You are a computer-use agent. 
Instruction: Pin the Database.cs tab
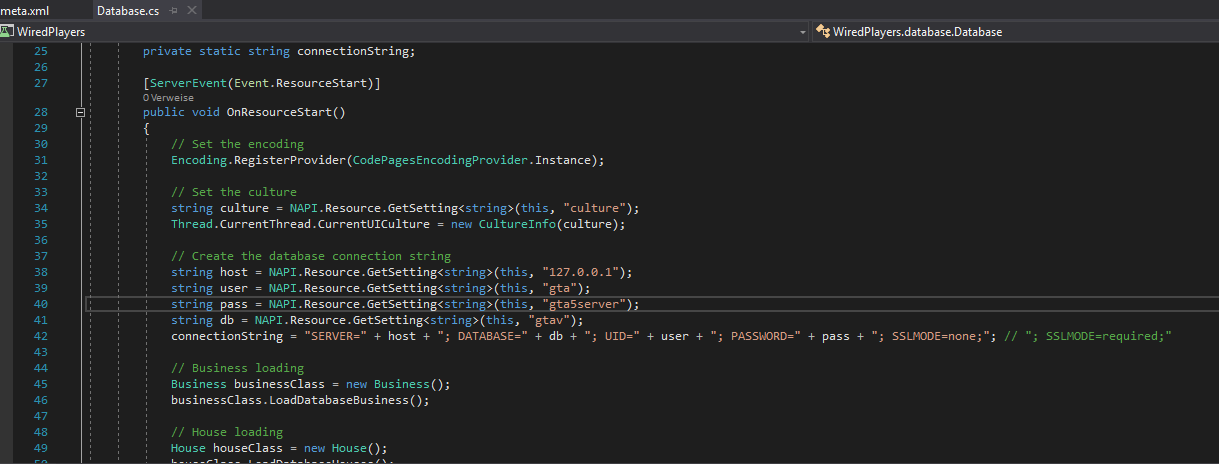click(x=174, y=10)
